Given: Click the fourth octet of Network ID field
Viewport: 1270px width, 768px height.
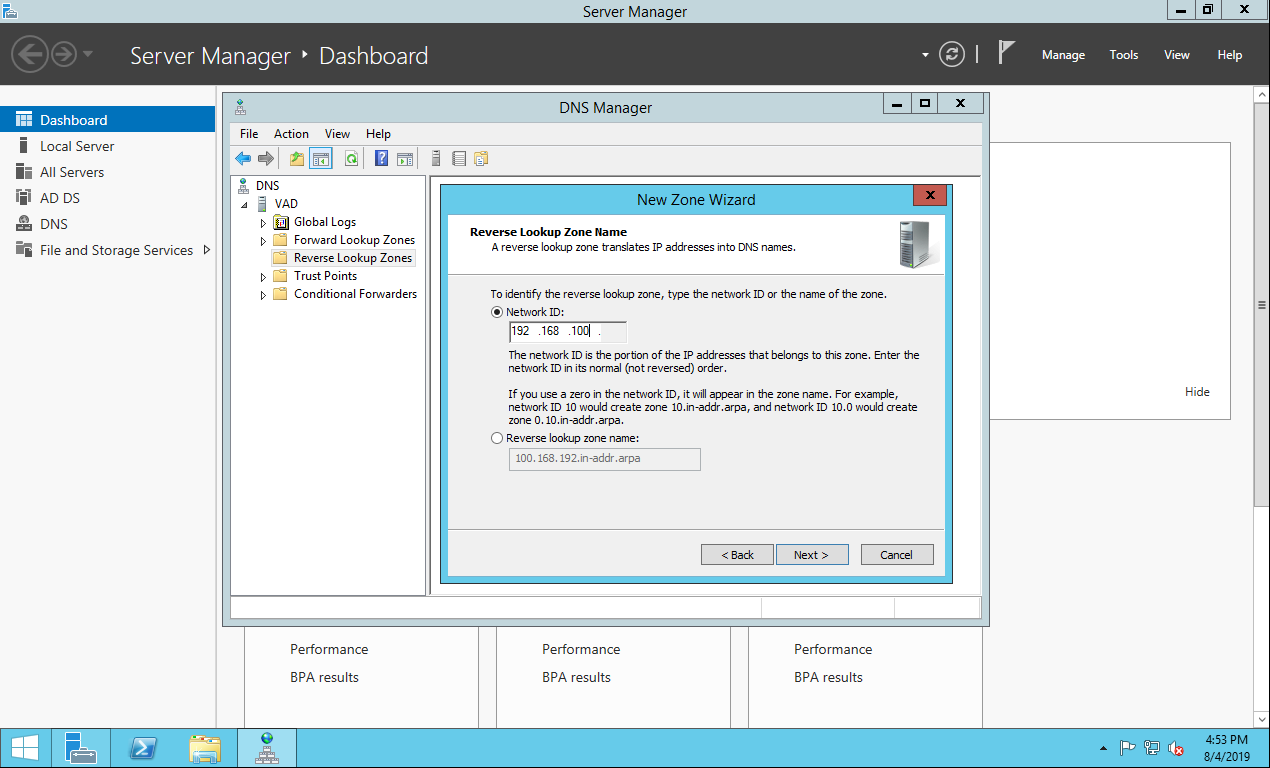Looking at the screenshot, I should [612, 332].
